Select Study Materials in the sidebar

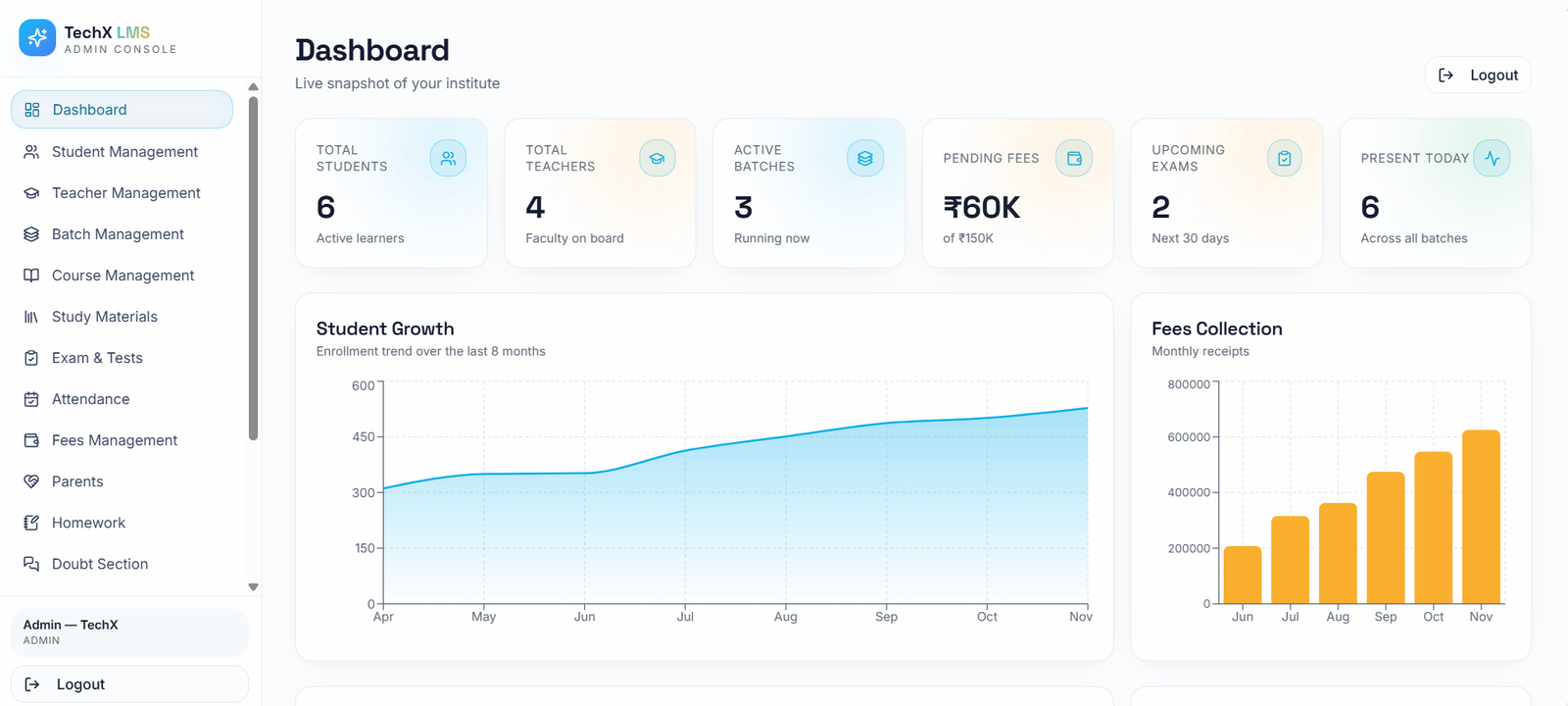point(122,317)
